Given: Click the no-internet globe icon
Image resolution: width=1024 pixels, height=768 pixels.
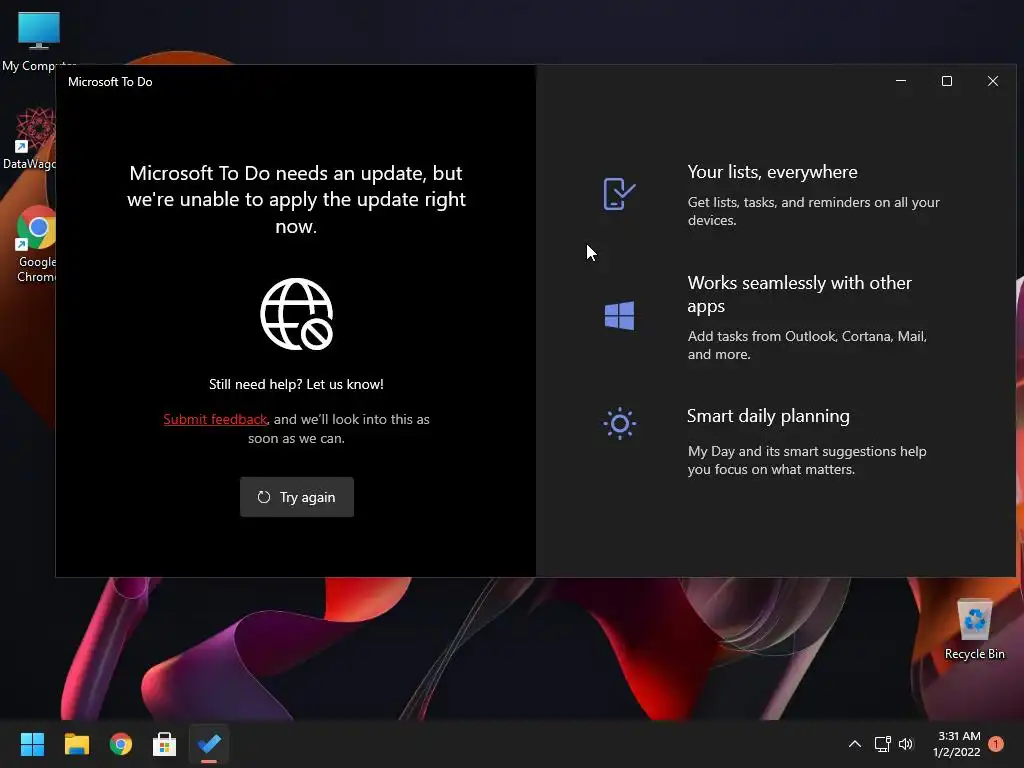Looking at the screenshot, I should [x=296, y=314].
